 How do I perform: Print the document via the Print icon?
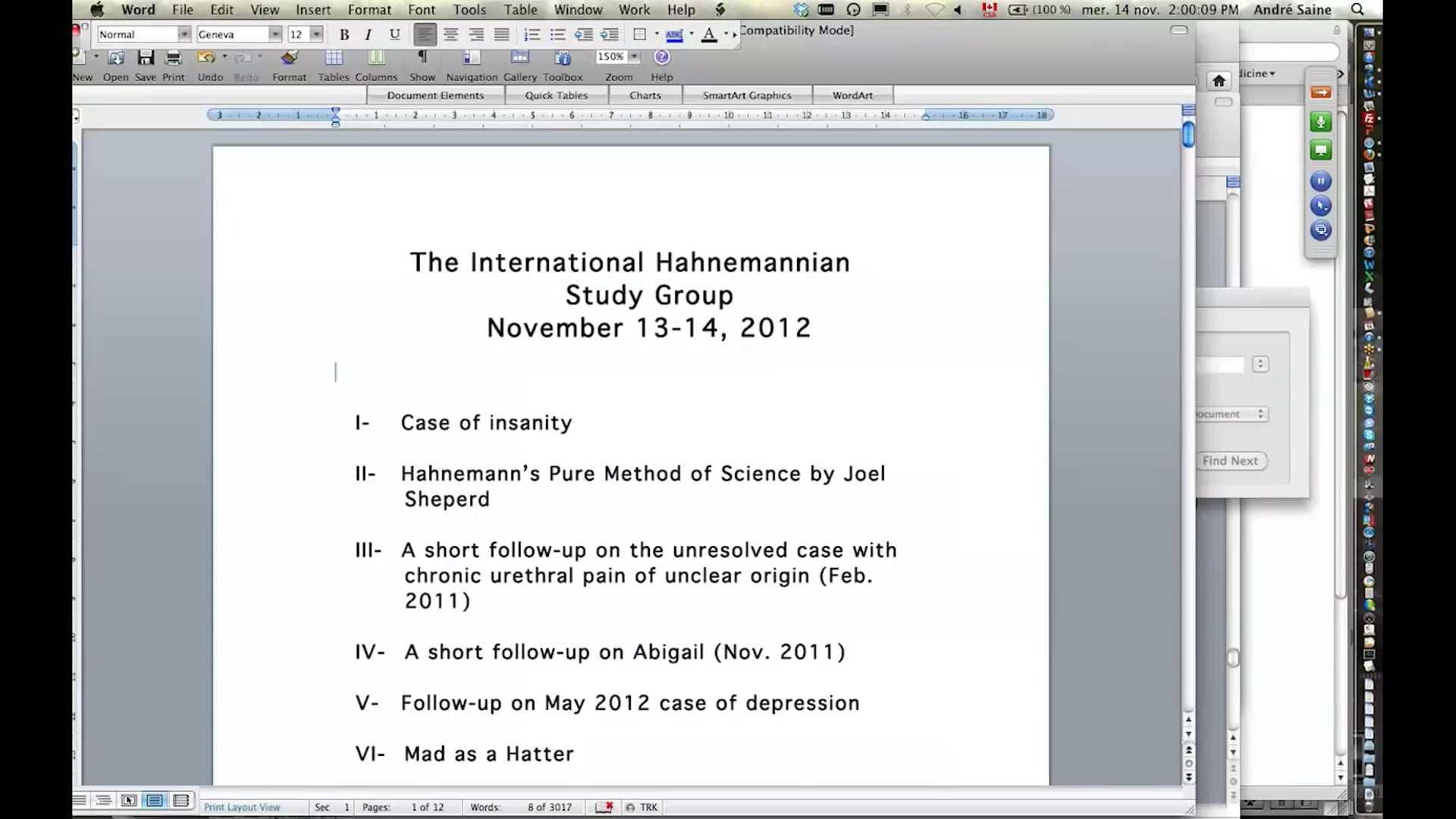[173, 58]
